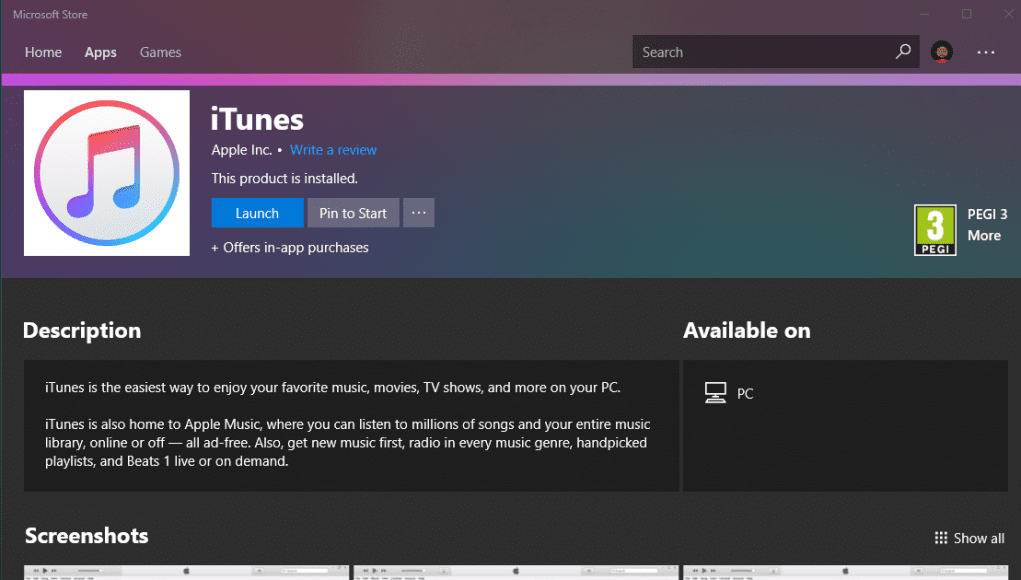Click the iTunes title text
The height and width of the screenshot is (580, 1021).
pyautogui.click(x=257, y=120)
